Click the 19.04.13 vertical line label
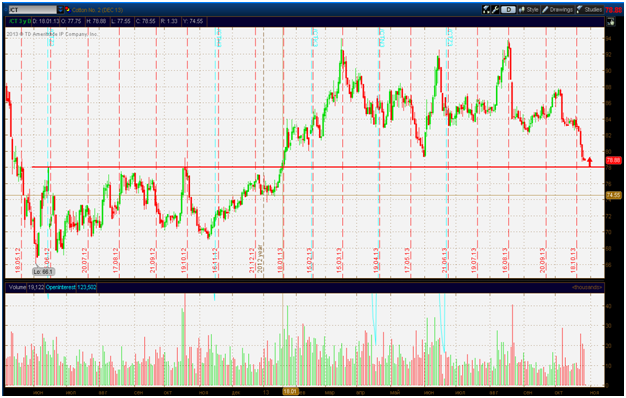This screenshot has height=398, width=626. tap(376, 261)
